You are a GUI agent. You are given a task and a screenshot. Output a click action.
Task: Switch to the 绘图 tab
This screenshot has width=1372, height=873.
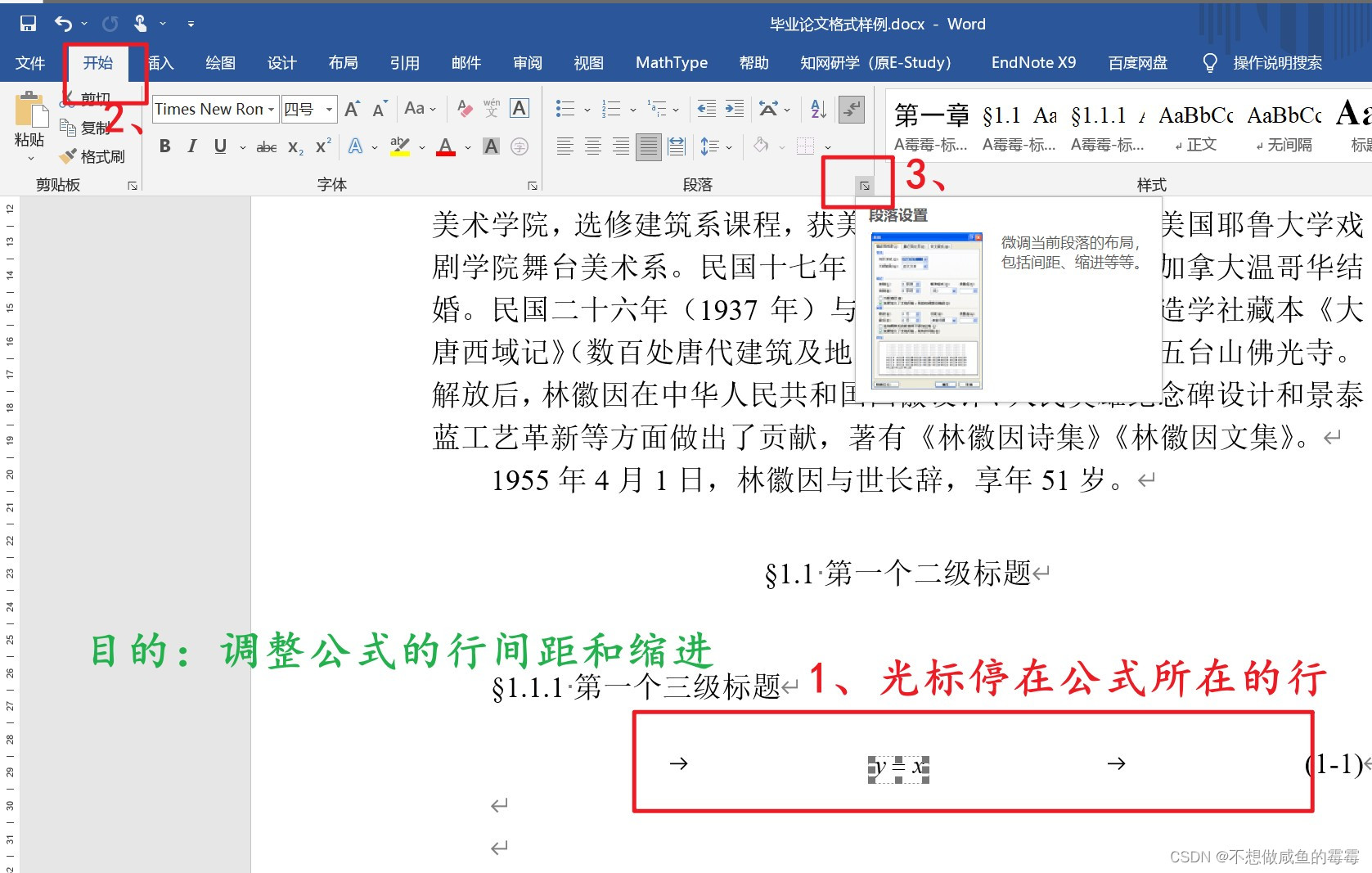tap(220, 63)
